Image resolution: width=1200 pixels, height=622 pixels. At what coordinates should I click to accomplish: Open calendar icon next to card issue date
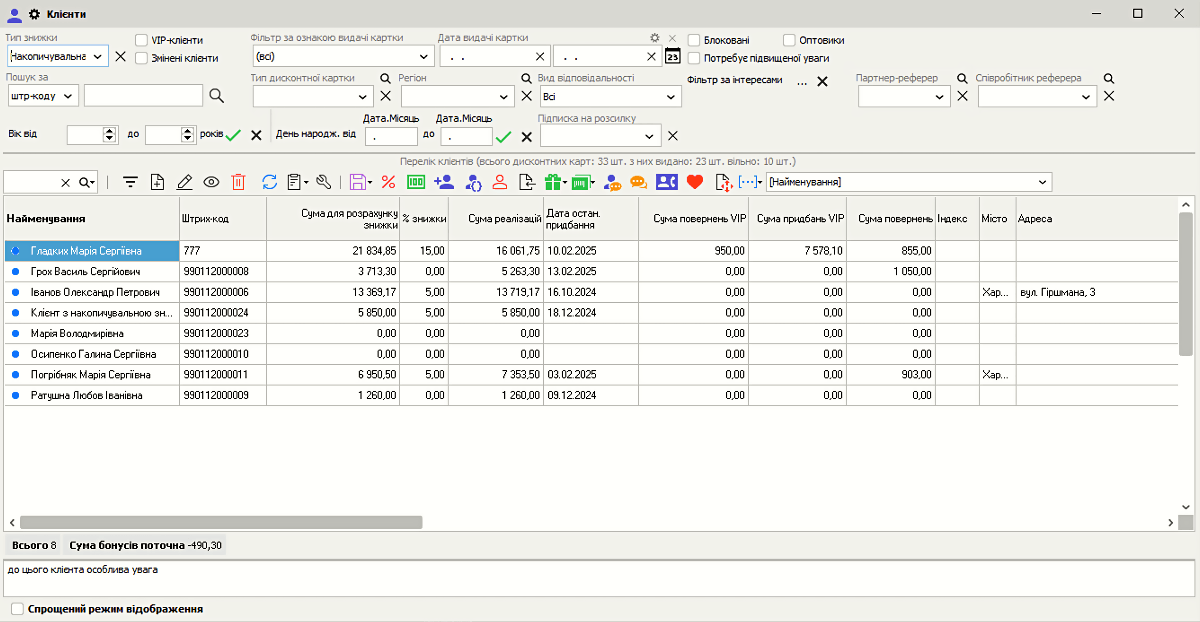click(x=673, y=56)
